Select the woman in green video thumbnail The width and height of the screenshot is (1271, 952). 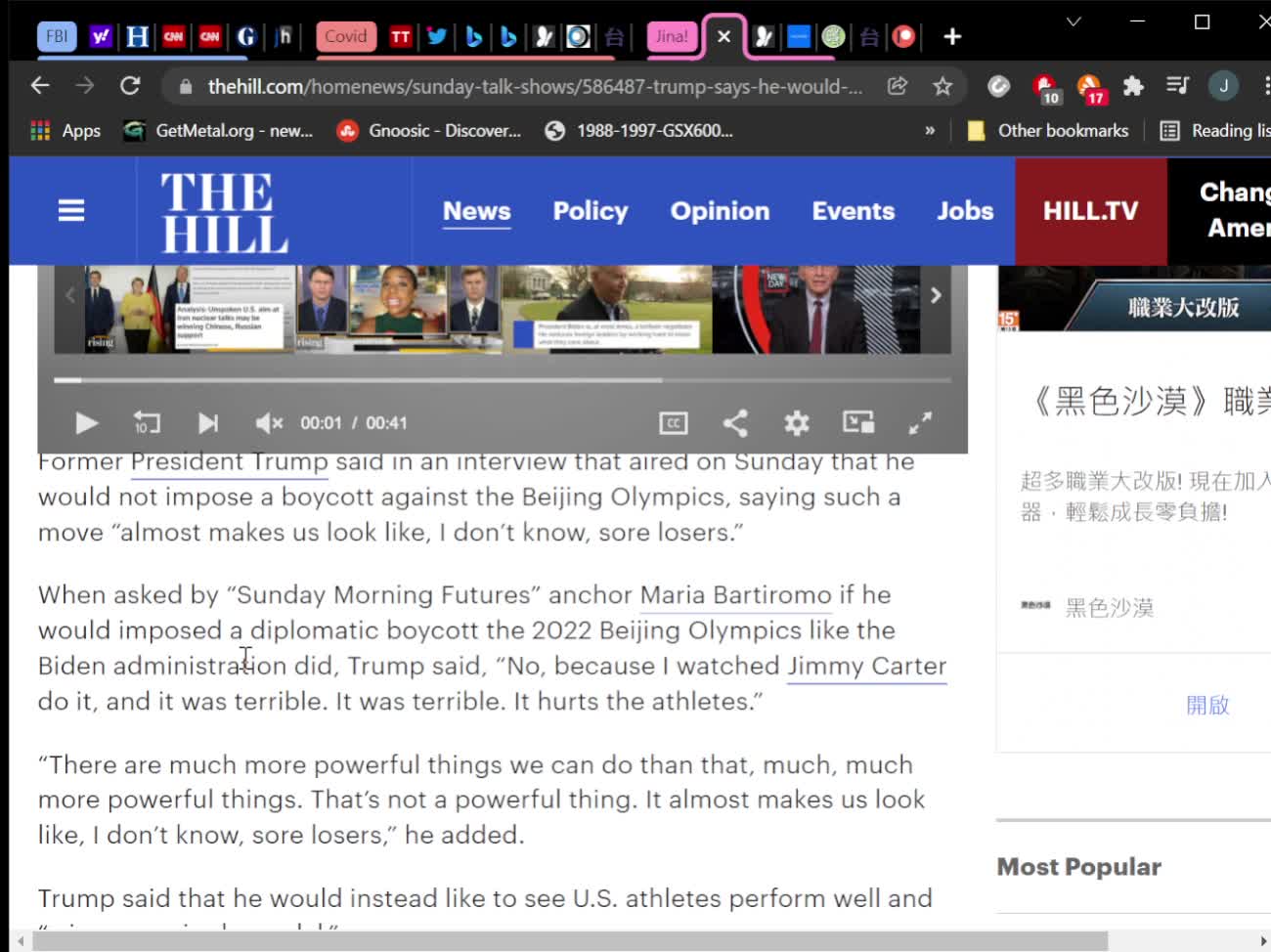click(x=399, y=309)
